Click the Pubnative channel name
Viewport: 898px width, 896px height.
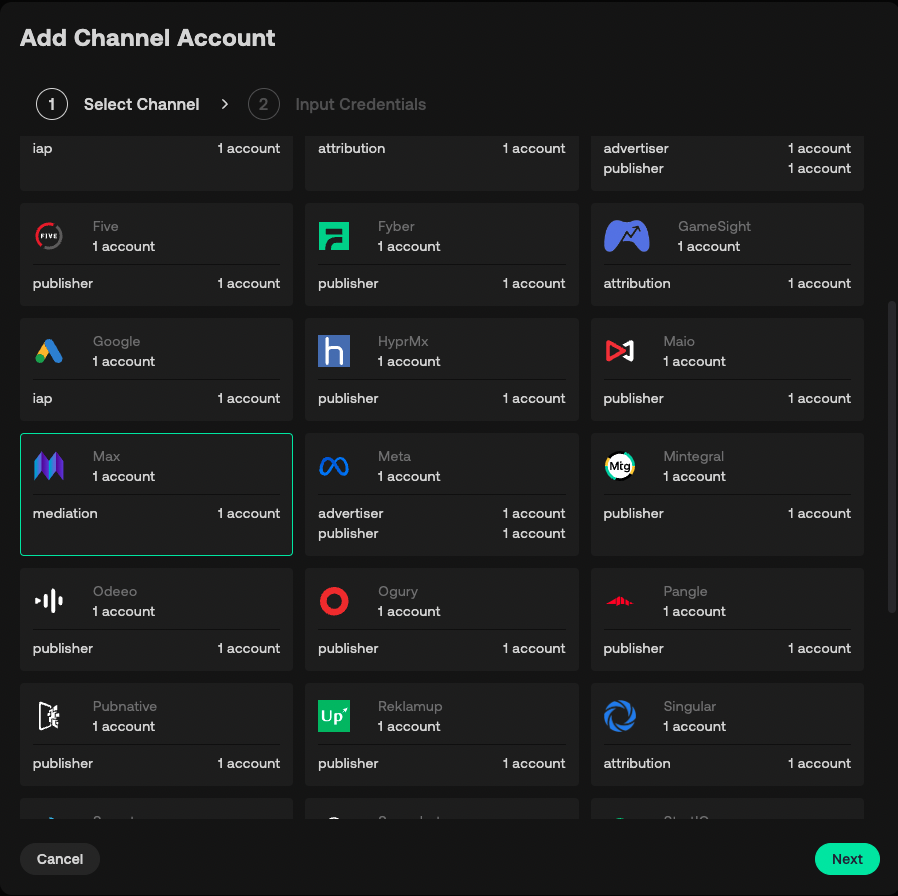(x=125, y=706)
